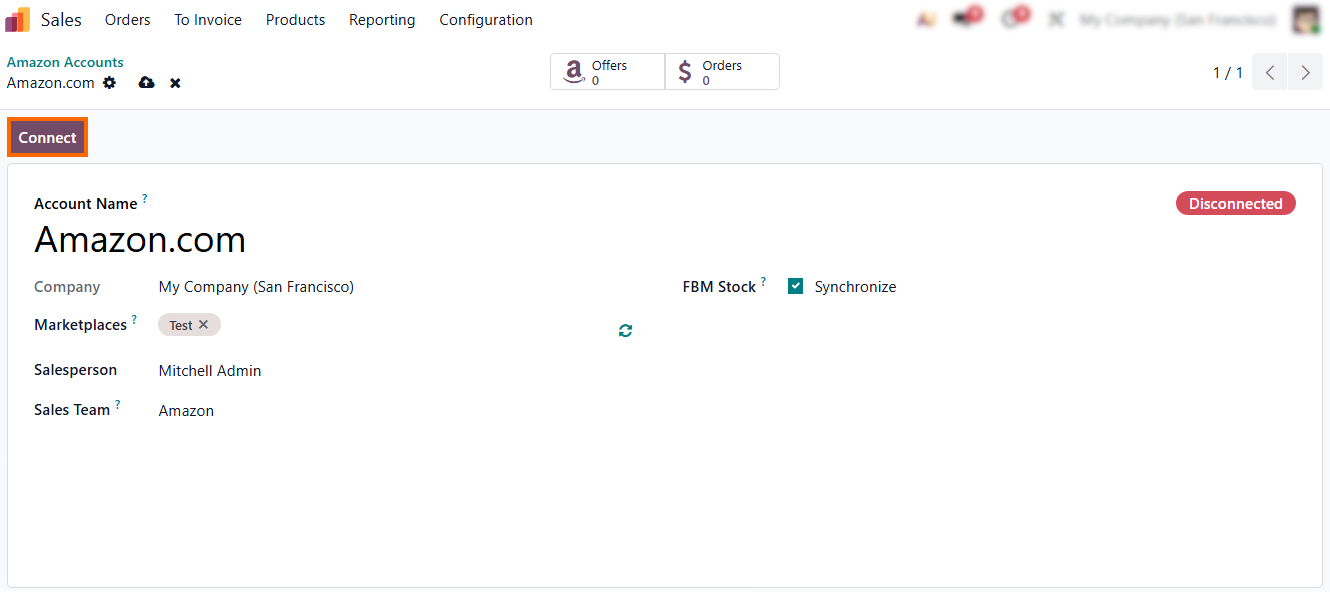Discard changes with the X icon
1330x594 pixels.
[175, 83]
